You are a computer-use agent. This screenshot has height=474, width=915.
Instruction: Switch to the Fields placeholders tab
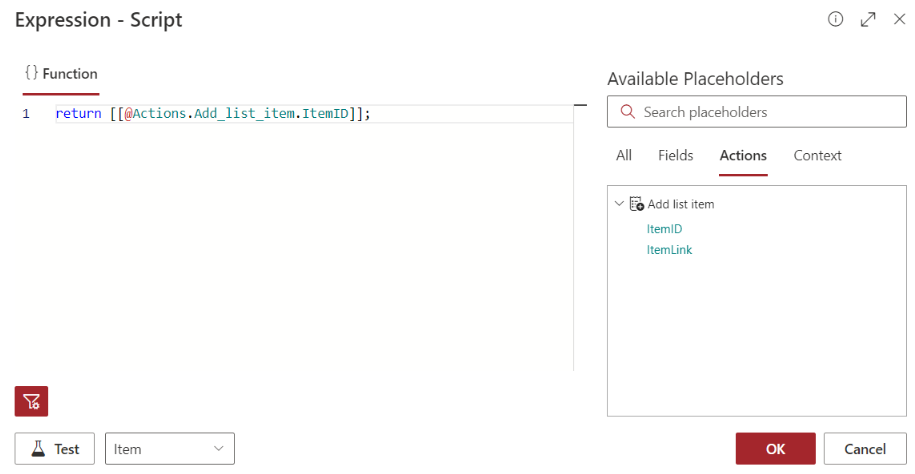676,155
